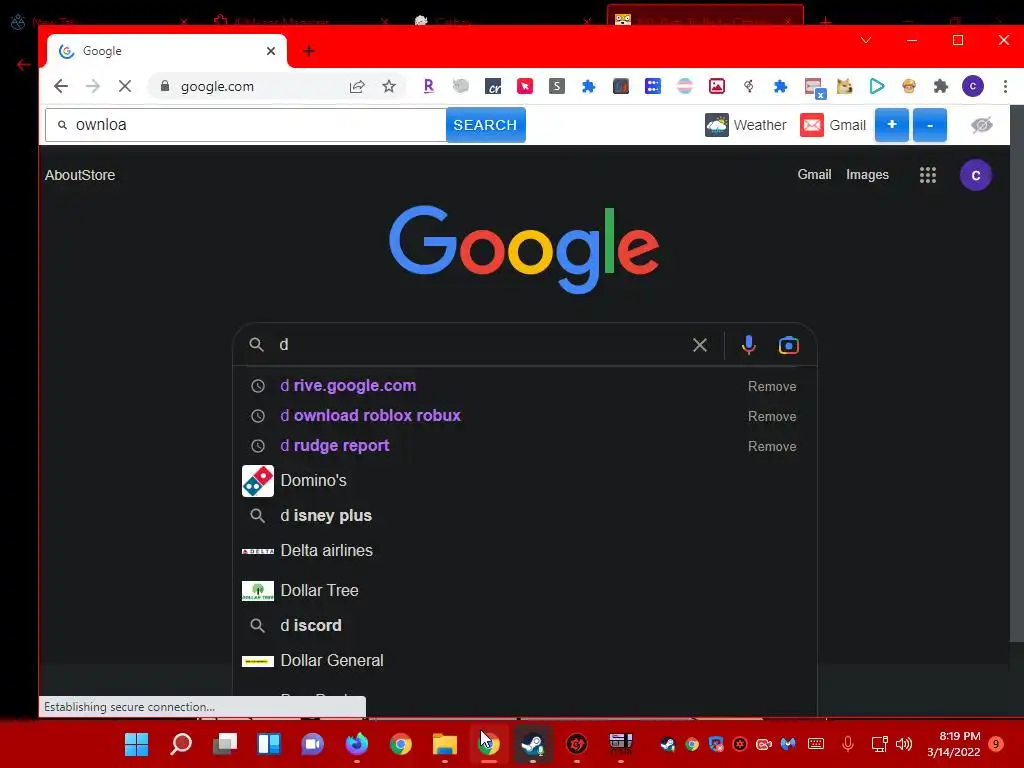Click the share page icon in address bar
Viewport: 1024px width, 768px height.
pyautogui.click(x=357, y=86)
